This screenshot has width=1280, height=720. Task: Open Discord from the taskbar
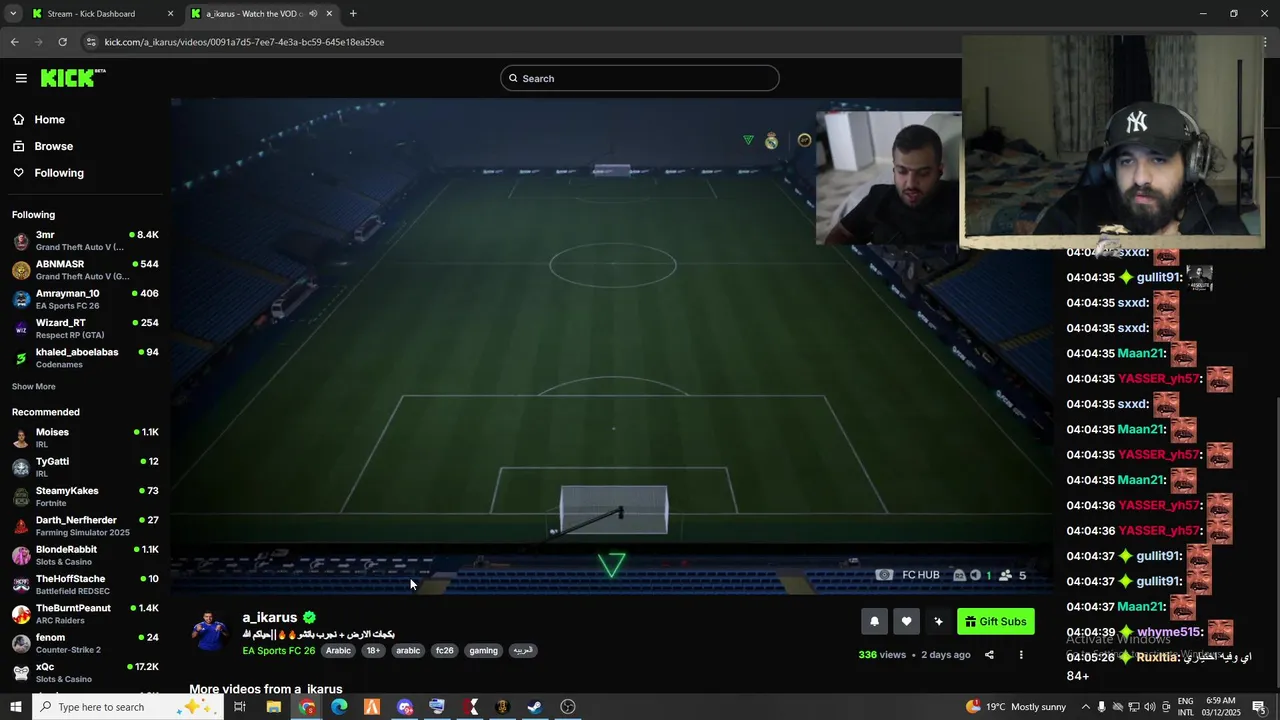(404, 707)
